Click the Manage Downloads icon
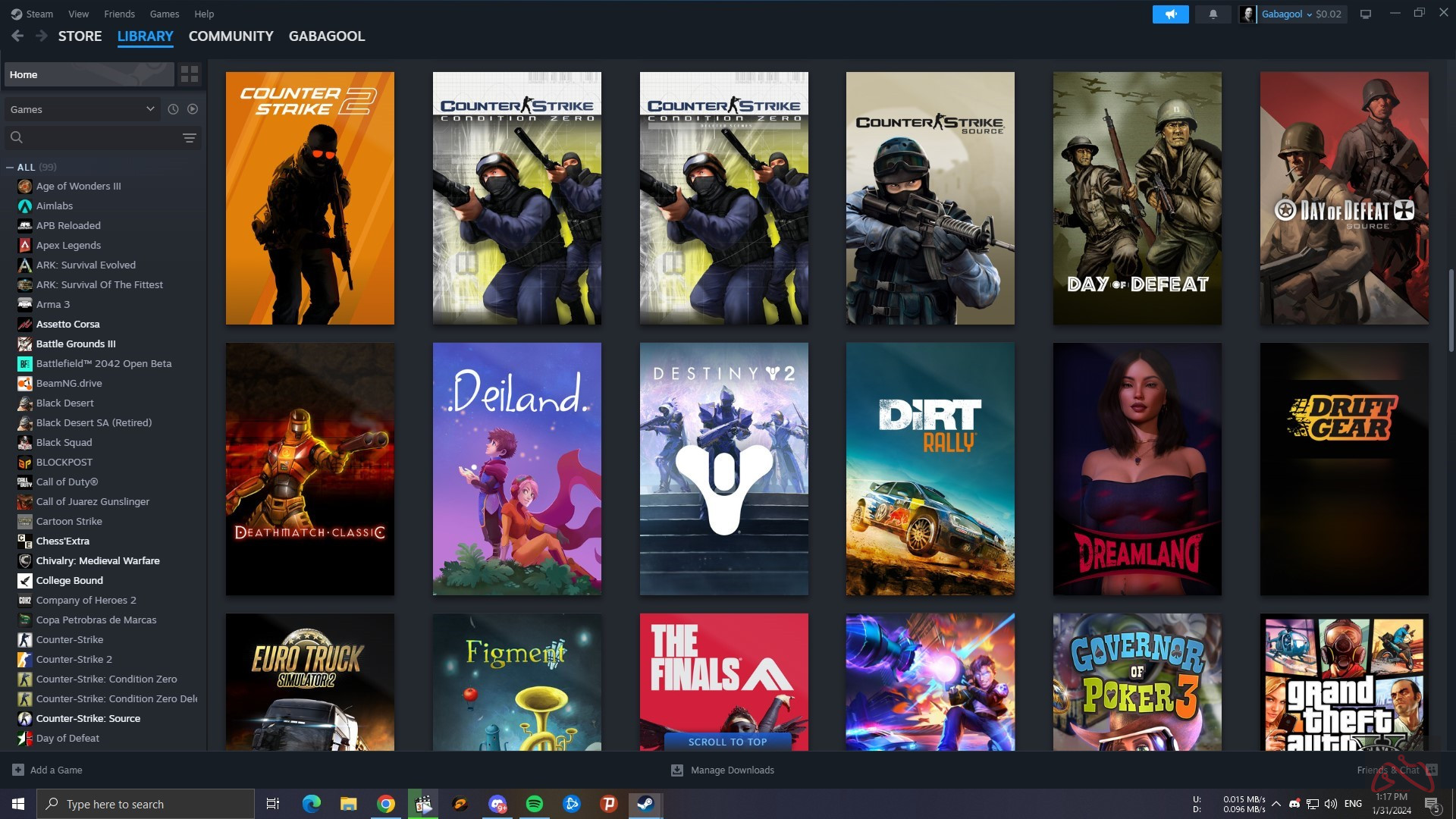The image size is (1456, 819). 676,770
